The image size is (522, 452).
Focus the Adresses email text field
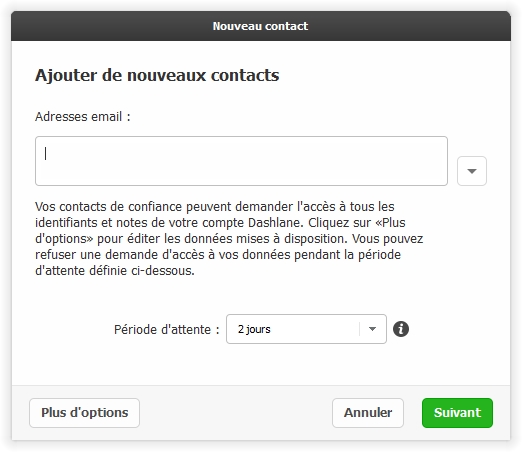click(241, 161)
